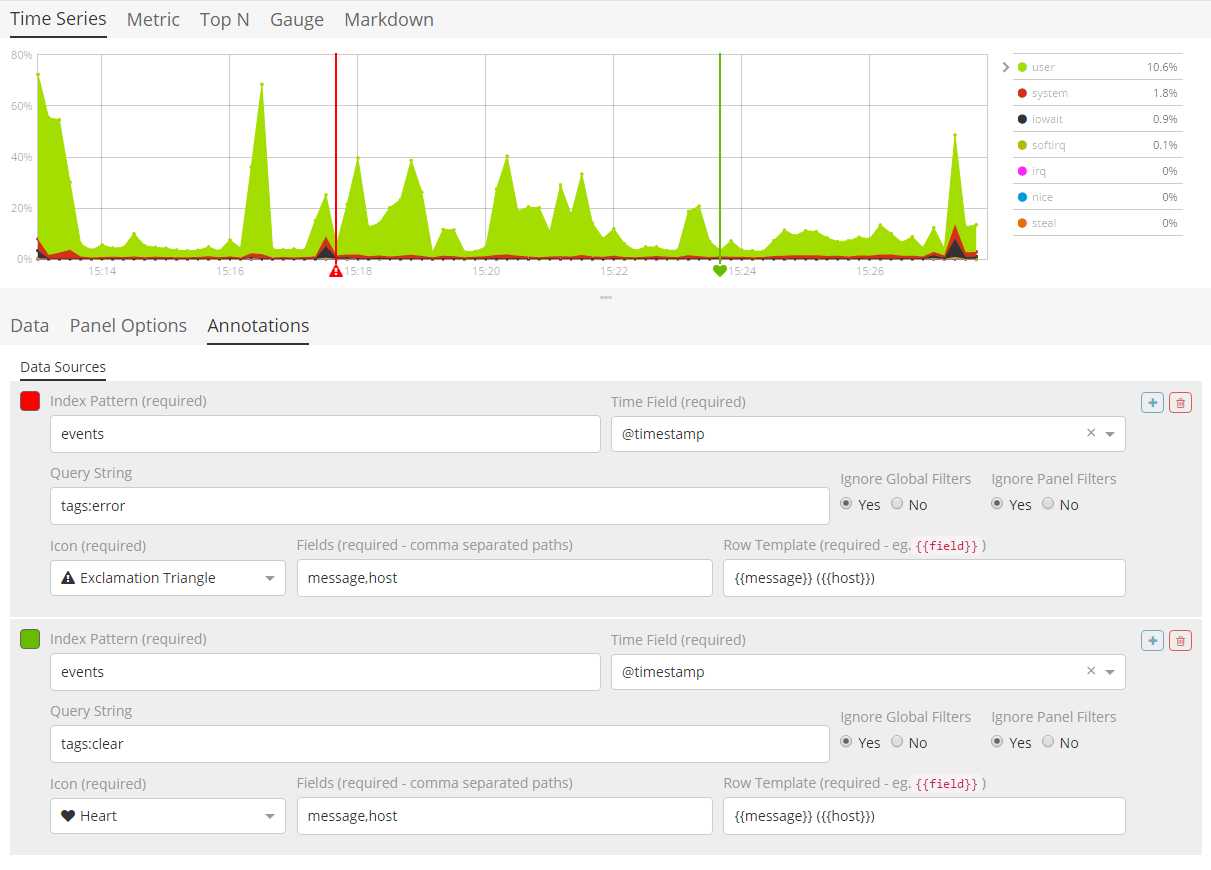Open the Exclamation Triangle icon dropdown
This screenshot has width=1211, height=870.
pyautogui.click(x=168, y=578)
